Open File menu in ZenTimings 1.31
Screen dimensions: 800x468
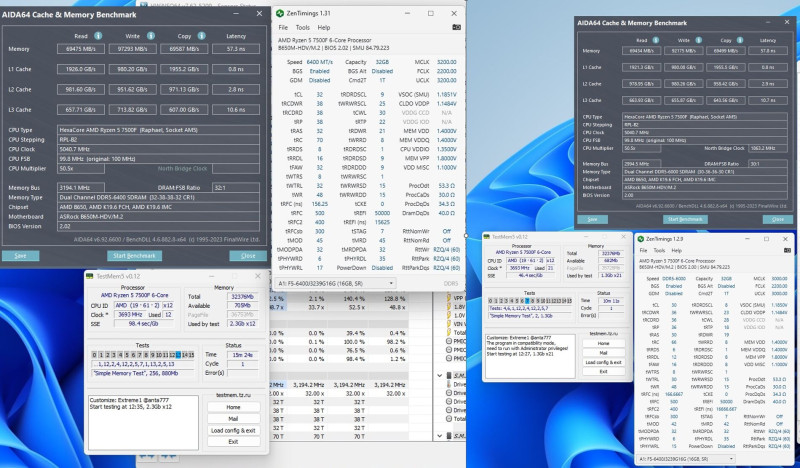pyautogui.click(x=283, y=28)
